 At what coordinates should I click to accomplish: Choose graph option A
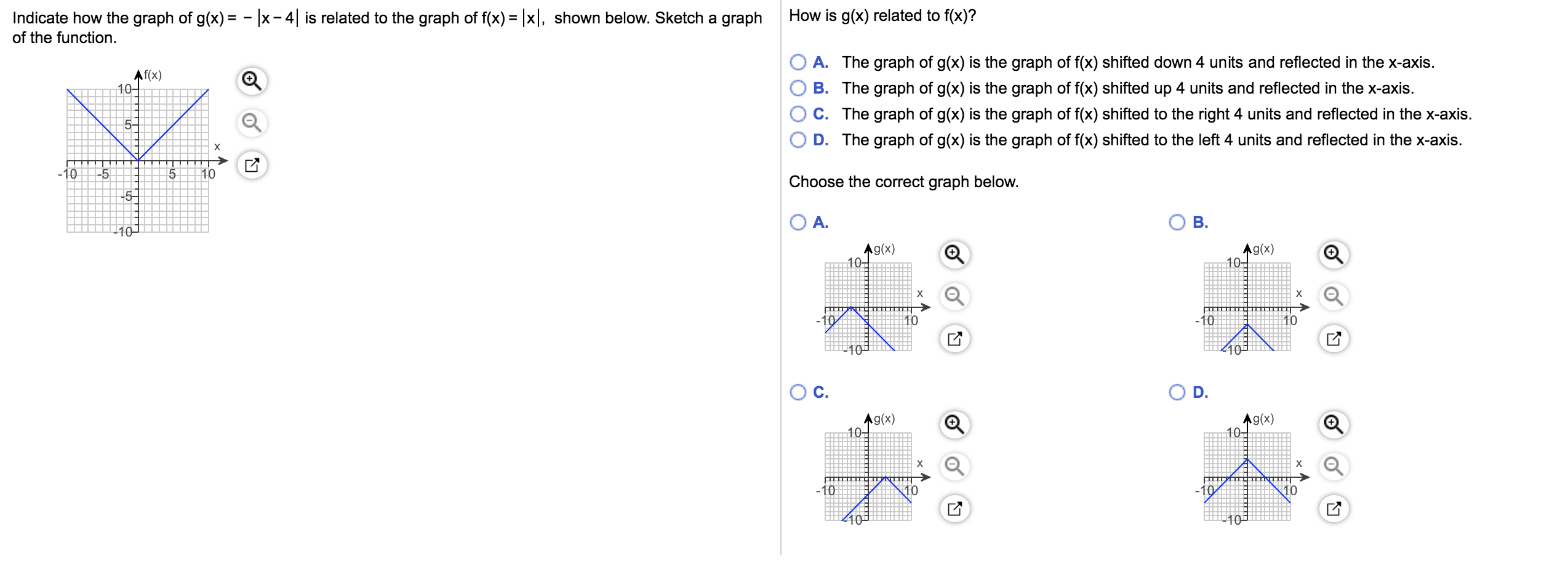pyautogui.click(x=797, y=222)
